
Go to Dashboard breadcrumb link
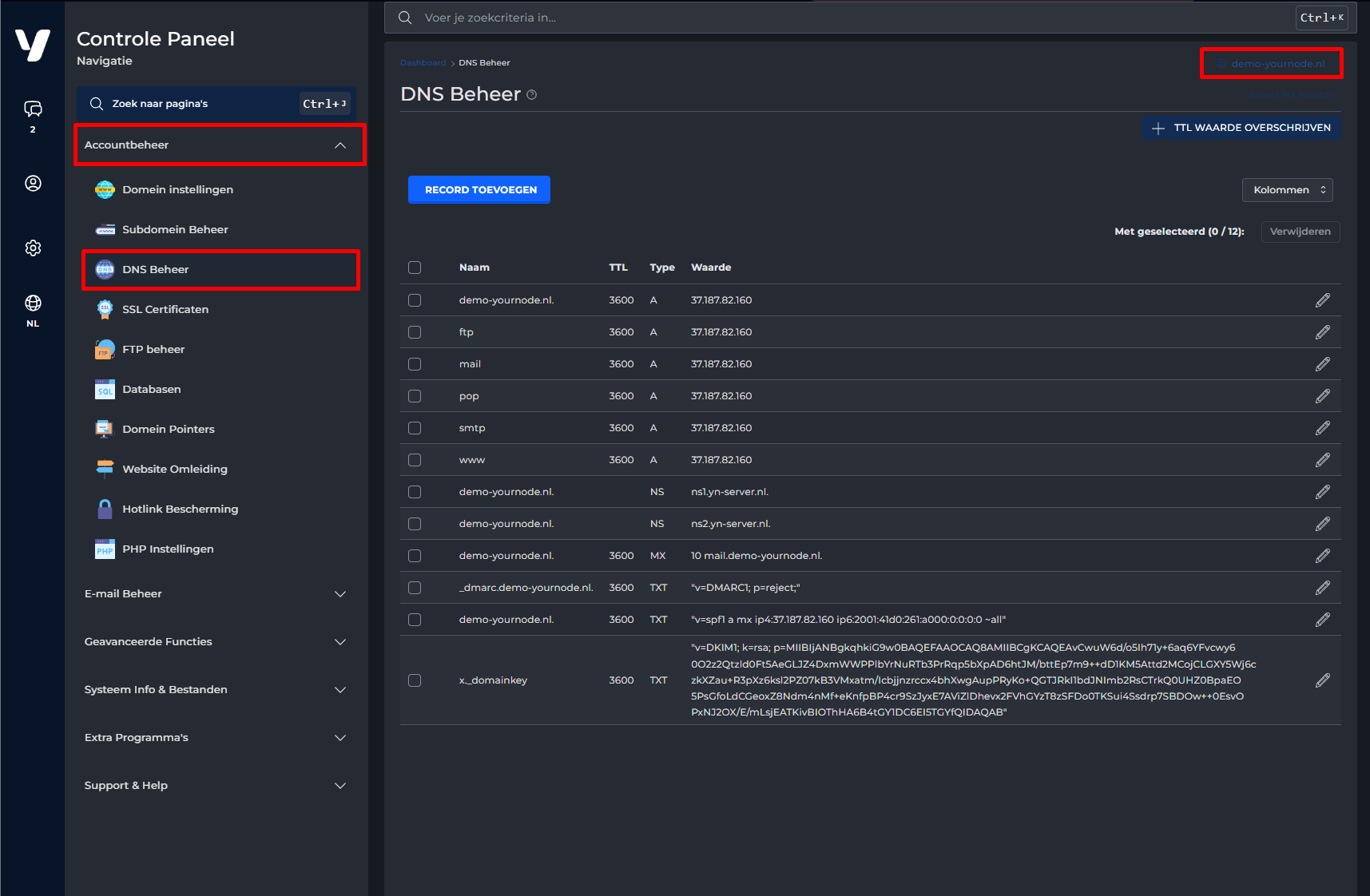click(423, 63)
